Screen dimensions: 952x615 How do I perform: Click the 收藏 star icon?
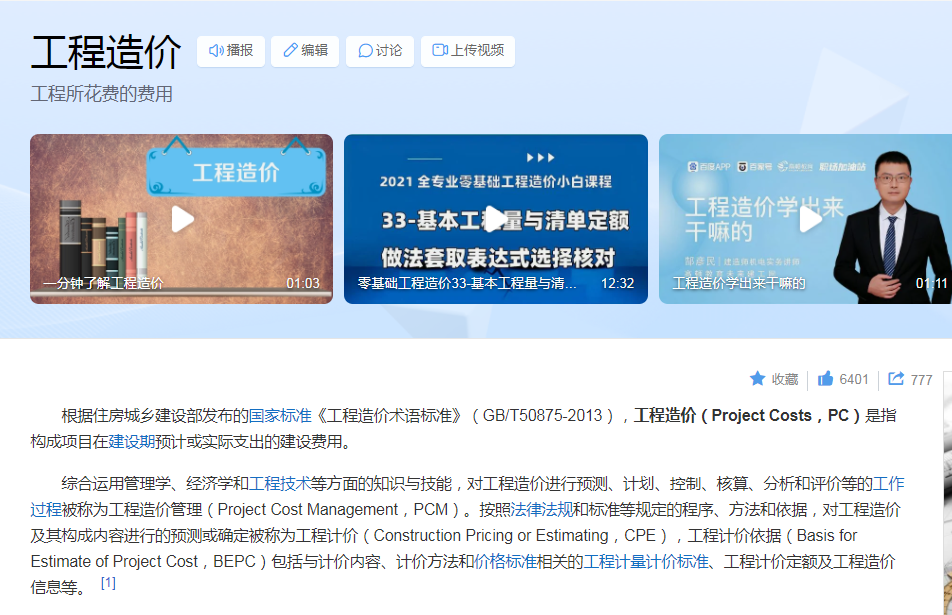click(757, 379)
